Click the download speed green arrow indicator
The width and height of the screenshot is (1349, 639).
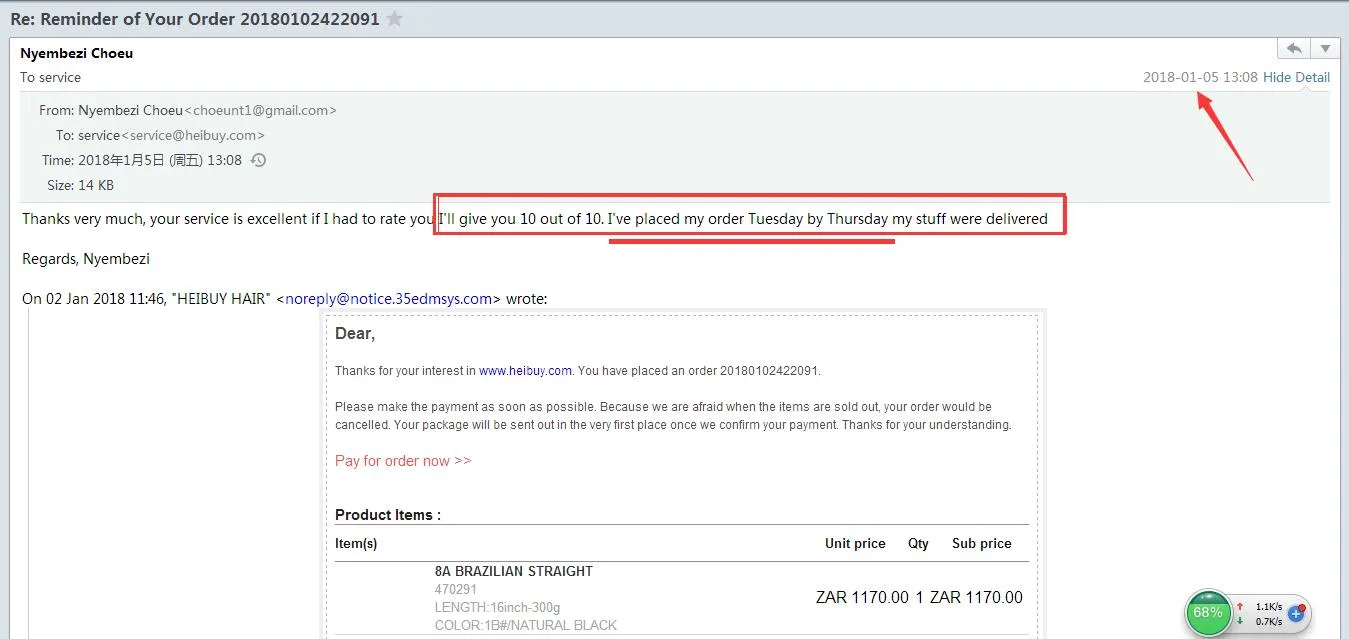pyautogui.click(x=1240, y=621)
